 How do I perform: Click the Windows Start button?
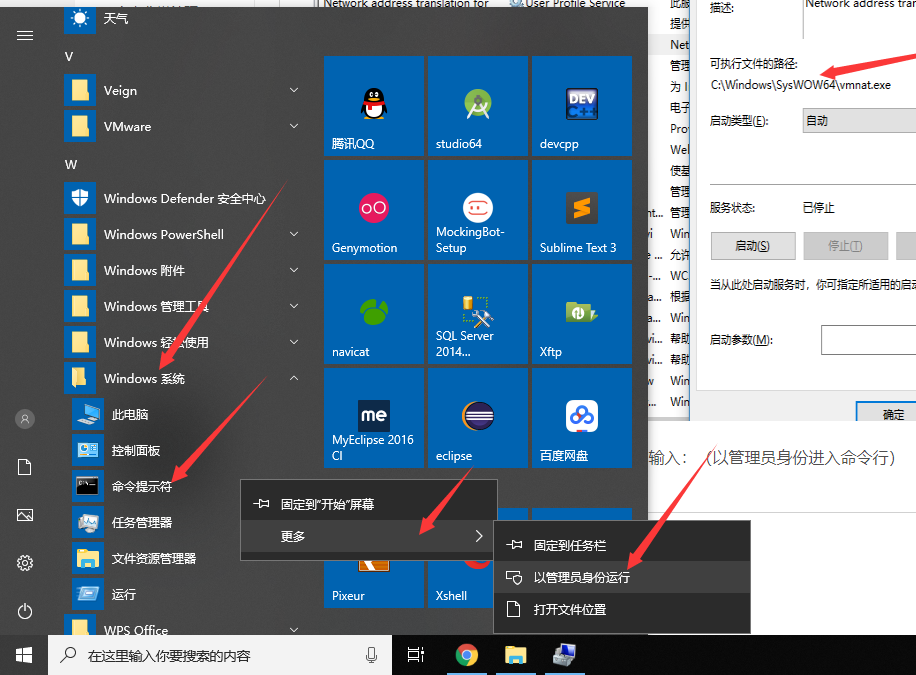24,655
